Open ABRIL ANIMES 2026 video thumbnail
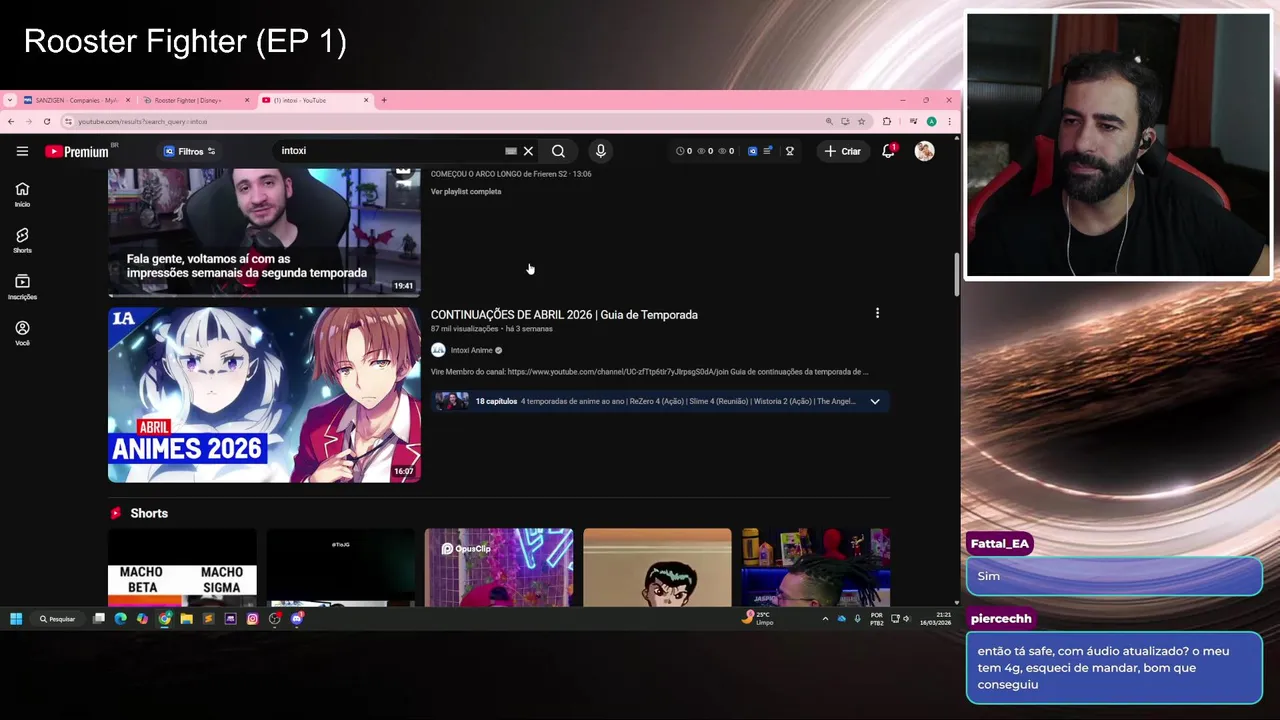The image size is (1280, 720). pyautogui.click(x=264, y=395)
